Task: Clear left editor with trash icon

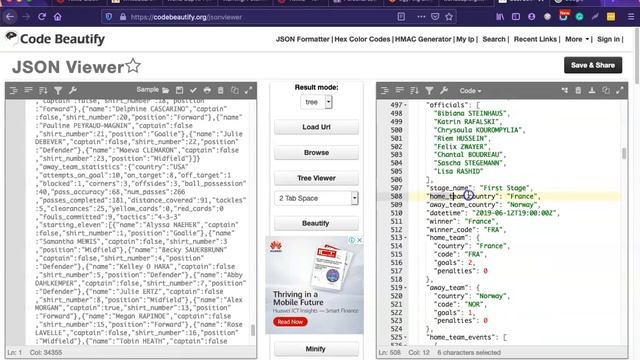Action: pos(221,90)
